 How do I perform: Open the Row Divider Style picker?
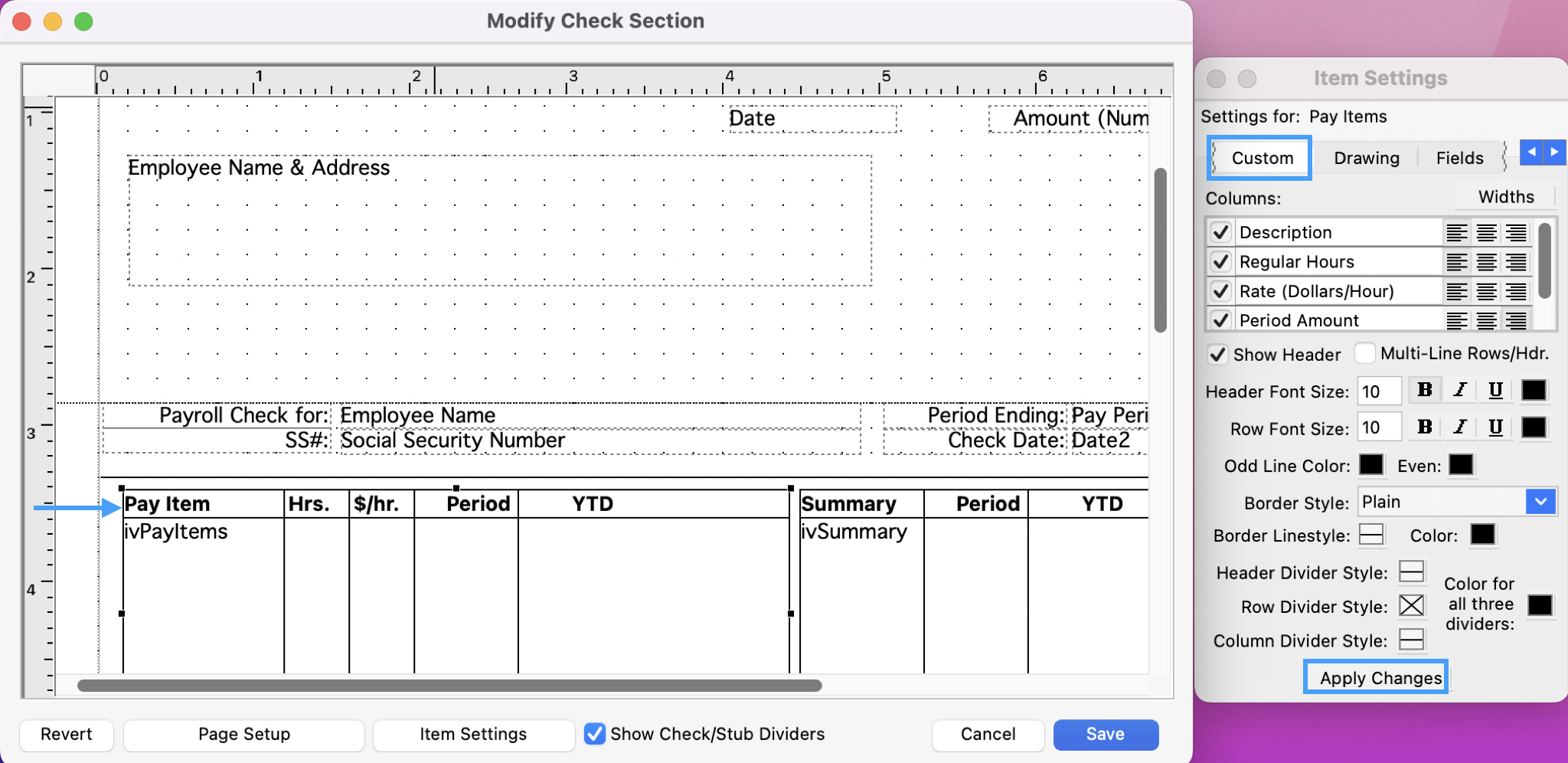click(x=1411, y=606)
